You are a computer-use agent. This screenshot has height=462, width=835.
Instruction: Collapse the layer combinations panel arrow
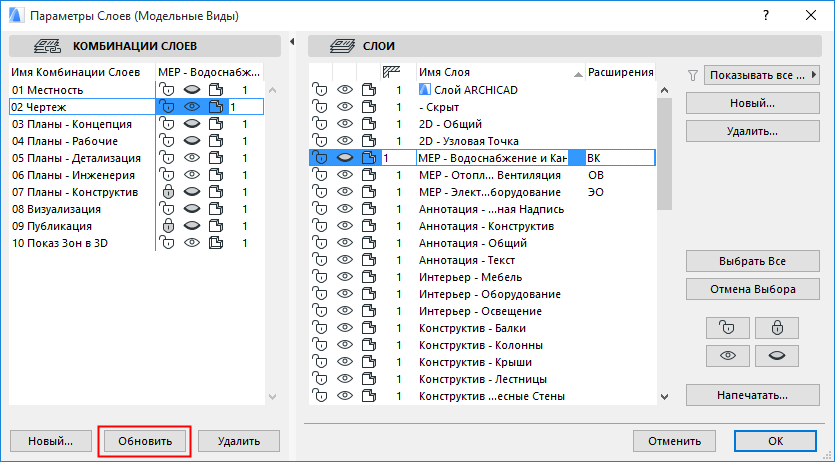(x=291, y=42)
